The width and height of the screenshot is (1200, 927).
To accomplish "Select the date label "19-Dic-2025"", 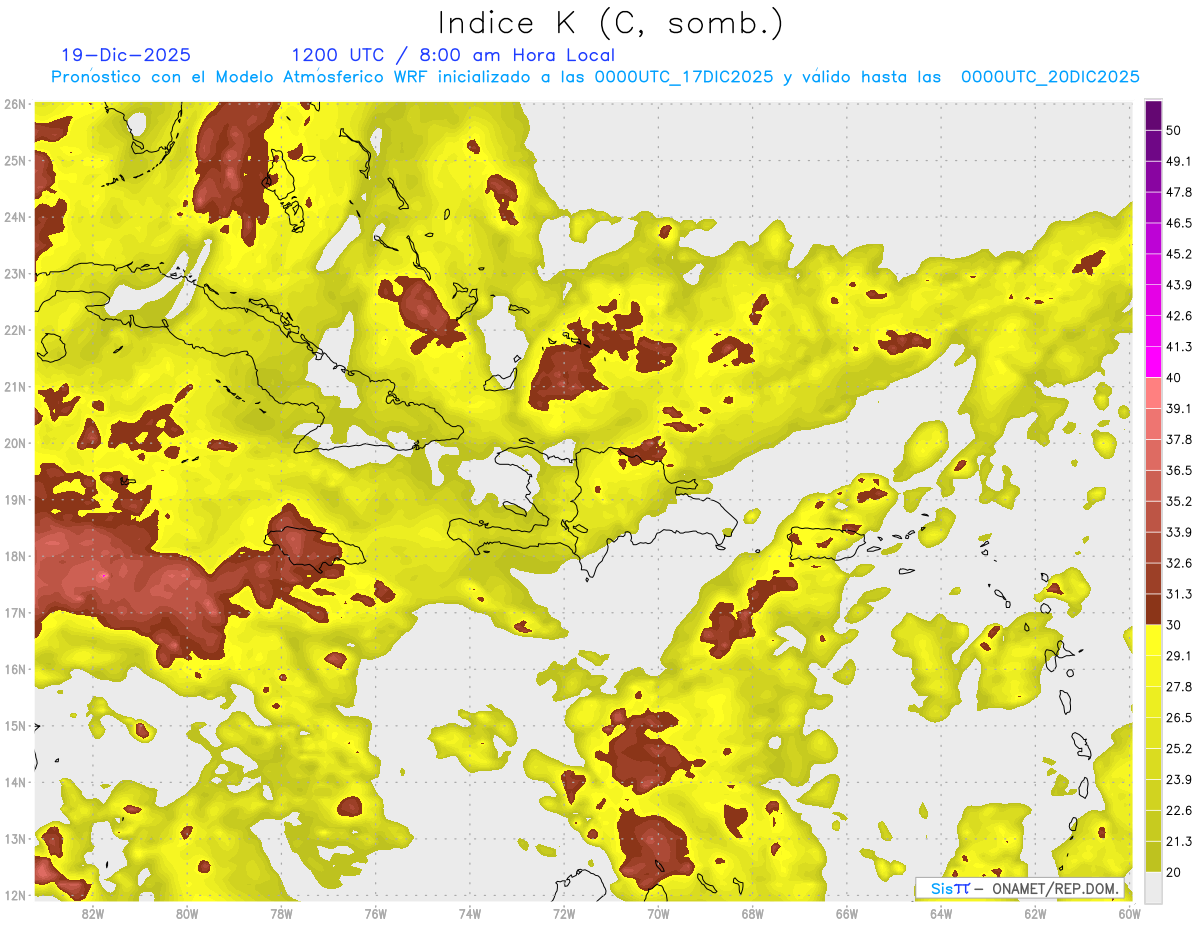I will [126, 55].
